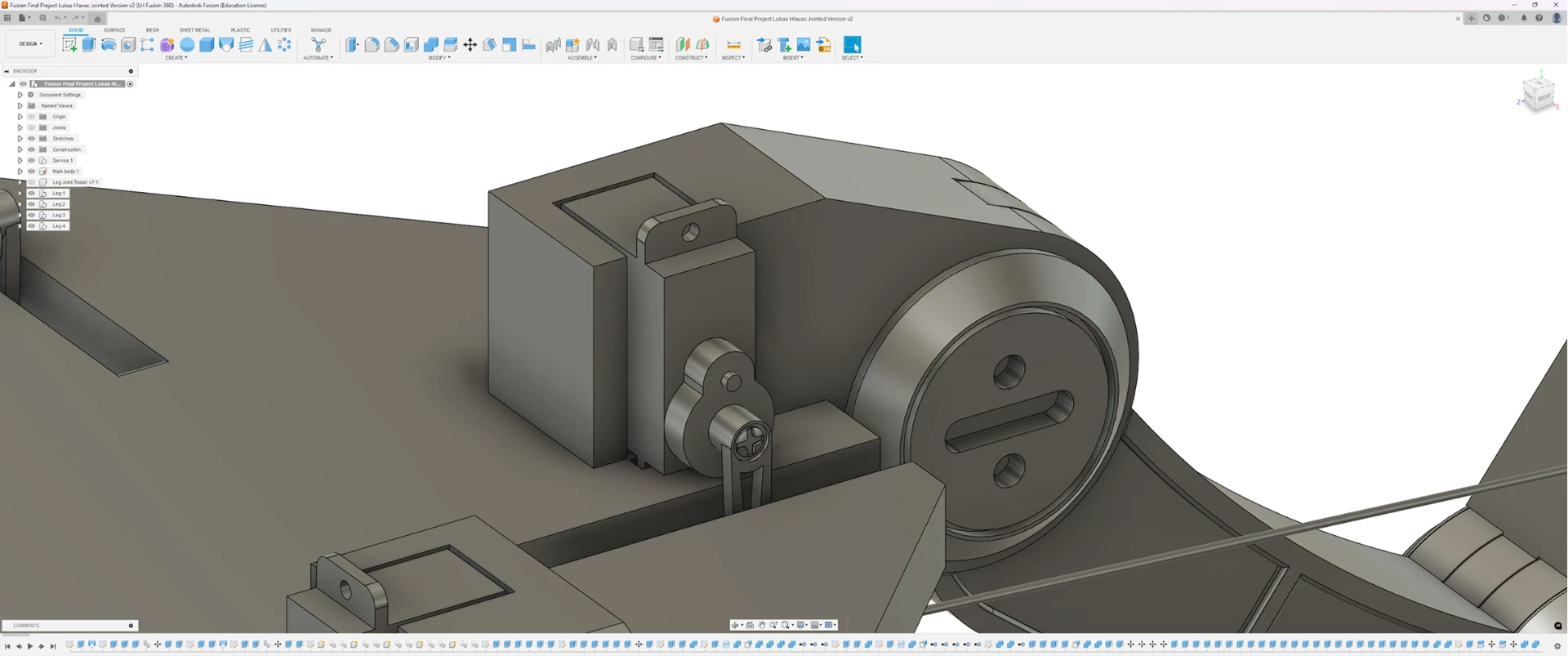The image size is (1568, 656).
Task: Click the Insert image canvas icon
Action: pyautogui.click(x=804, y=45)
